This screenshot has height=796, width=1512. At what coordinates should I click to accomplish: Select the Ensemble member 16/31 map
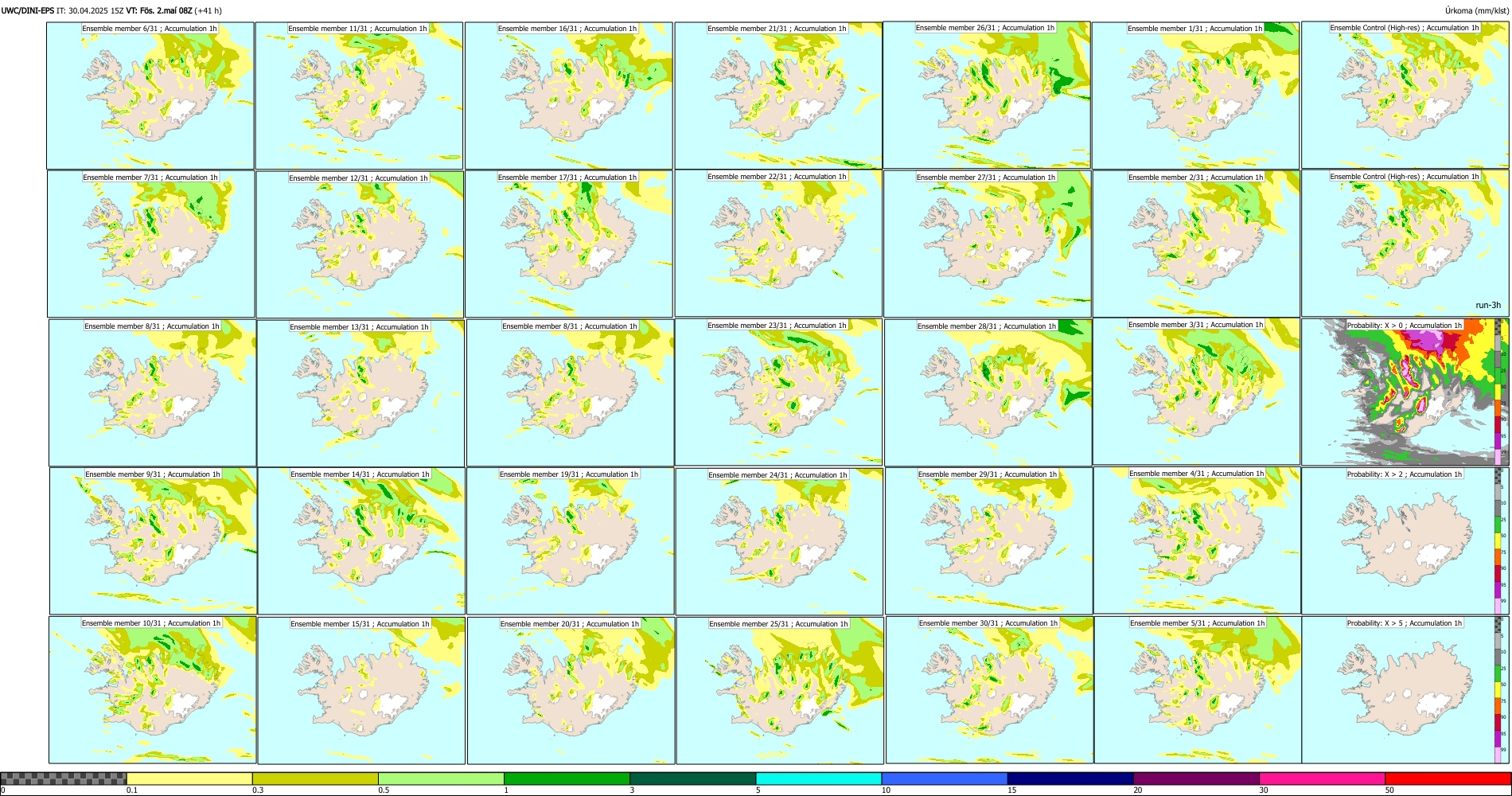569,96
